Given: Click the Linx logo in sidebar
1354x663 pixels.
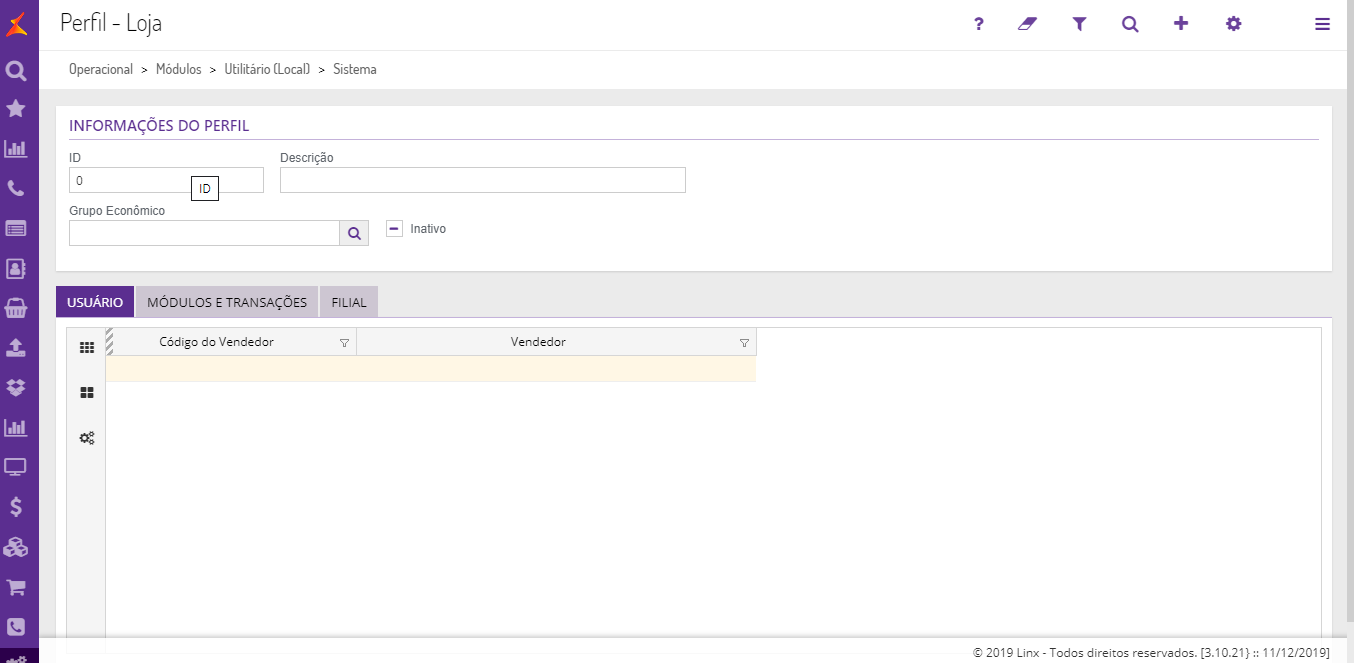Looking at the screenshot, I should tap(16, 24).
